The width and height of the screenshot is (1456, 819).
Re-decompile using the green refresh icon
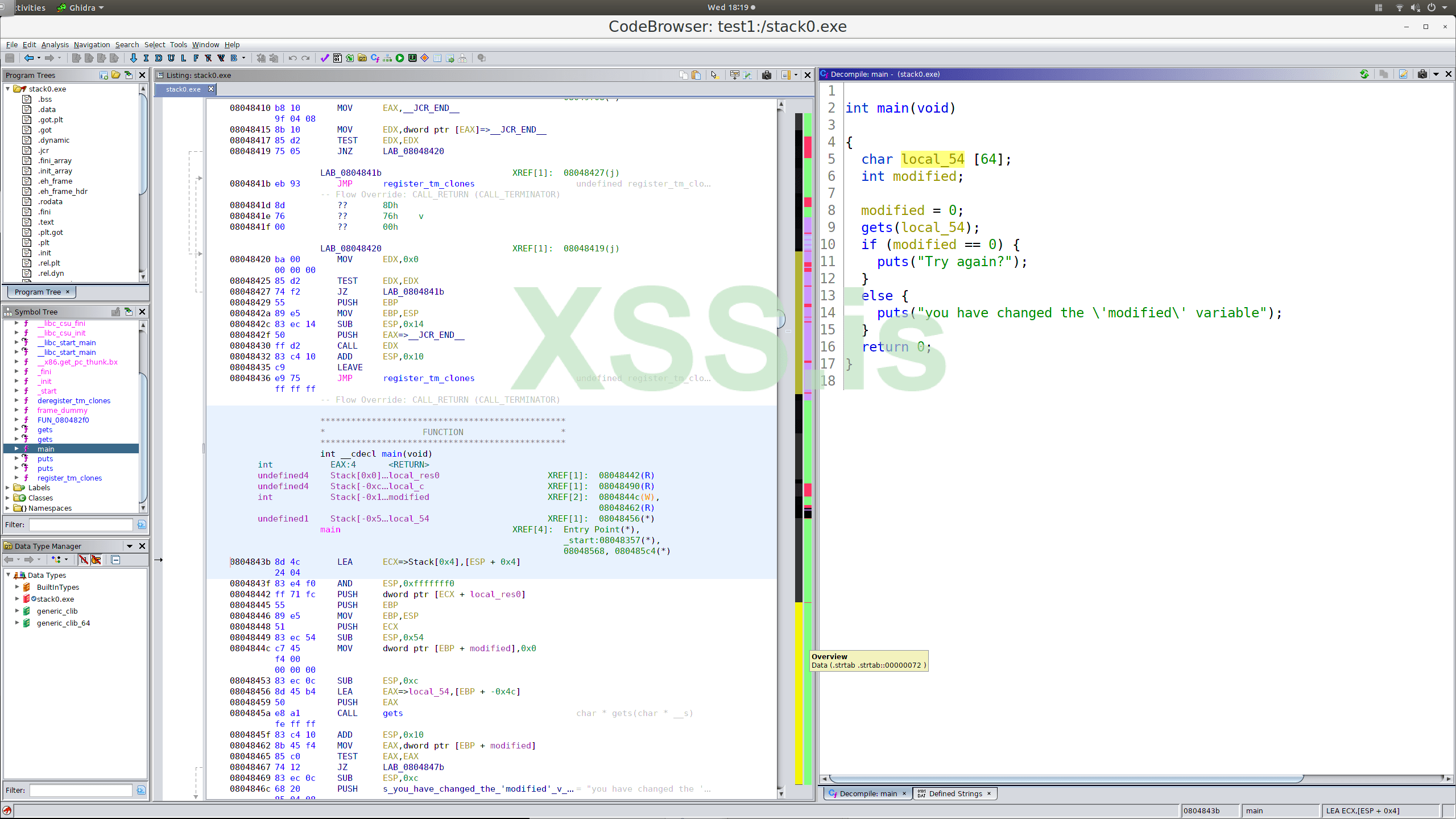point(1364,75)
